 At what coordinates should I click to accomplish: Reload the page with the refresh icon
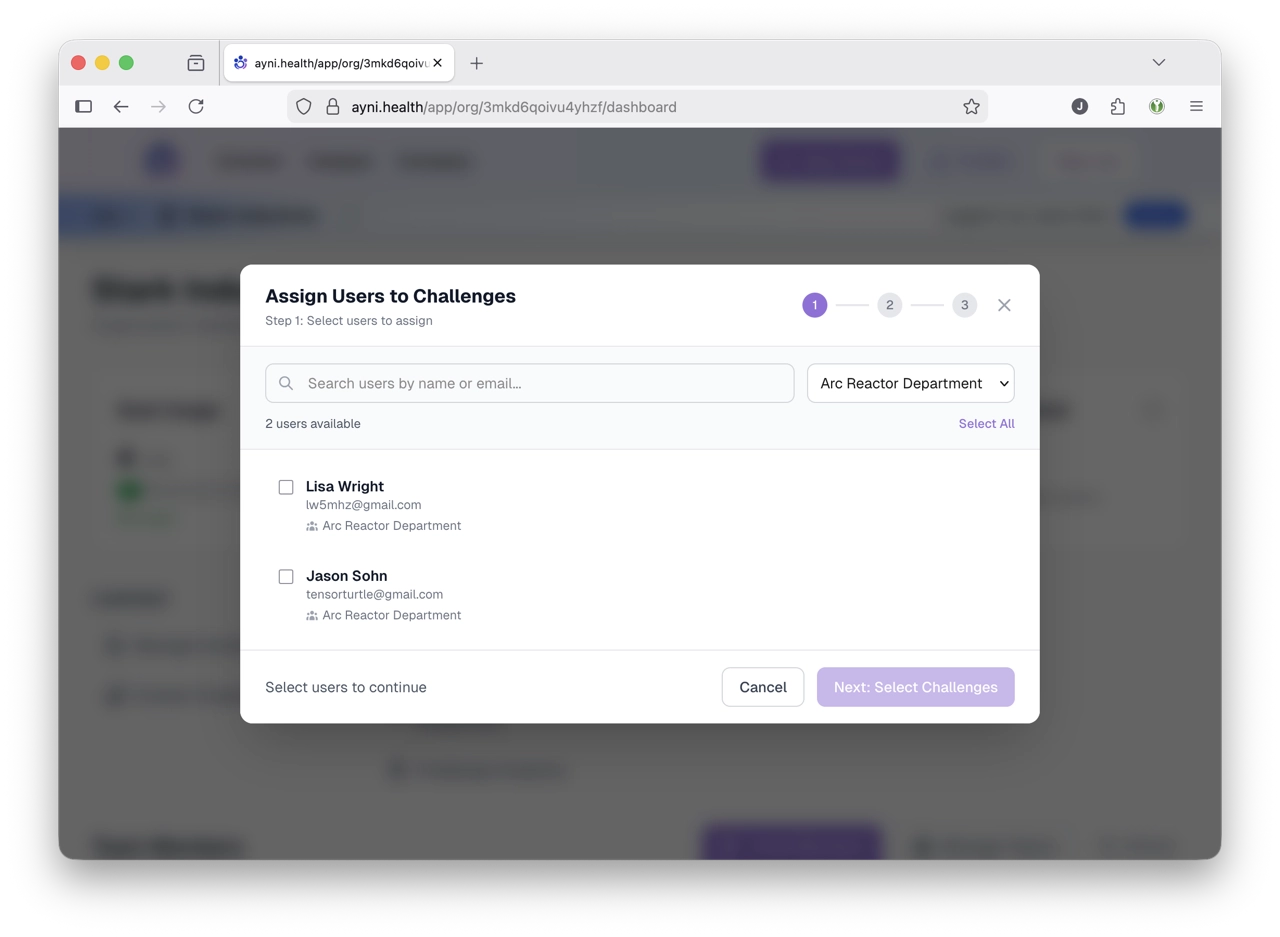pyautogui.click(x=196, y=106)
